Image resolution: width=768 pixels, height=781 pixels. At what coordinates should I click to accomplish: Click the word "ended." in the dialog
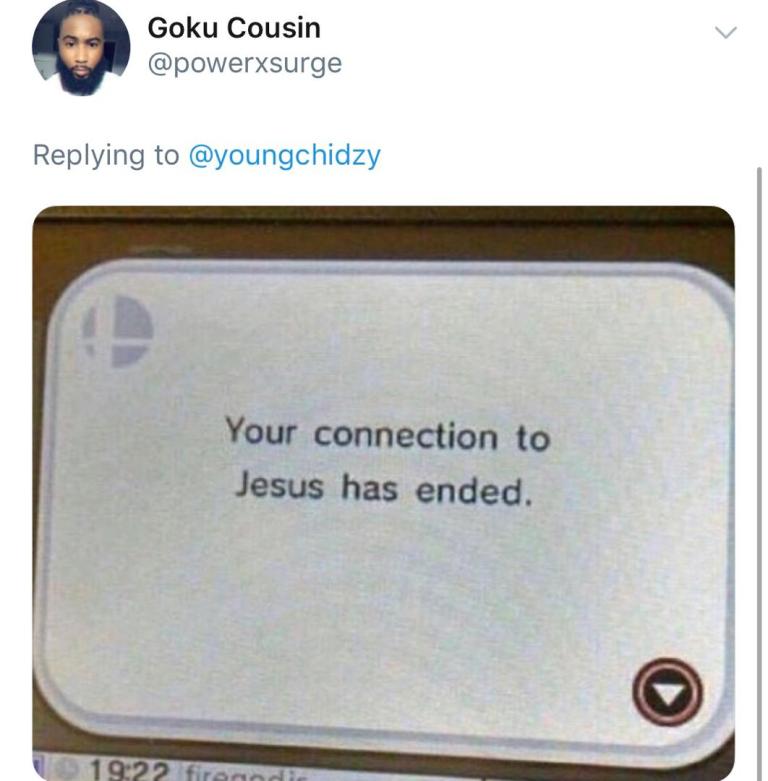click(x=474, y=491)
